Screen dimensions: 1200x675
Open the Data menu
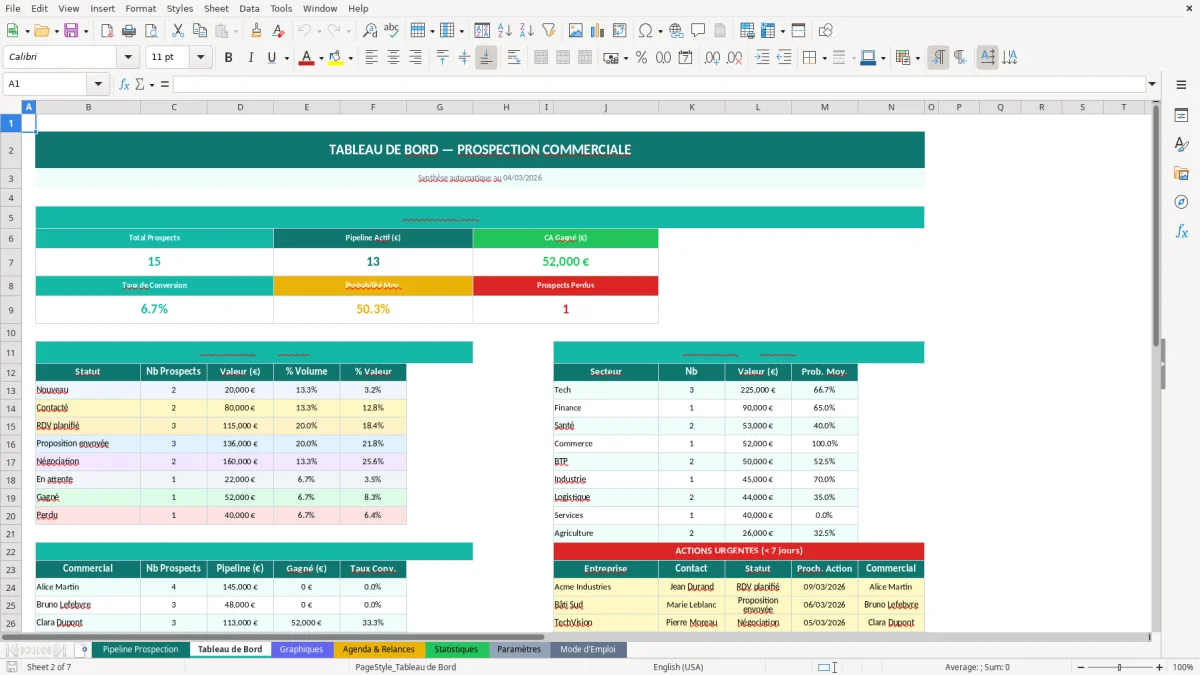coord(249,8)
